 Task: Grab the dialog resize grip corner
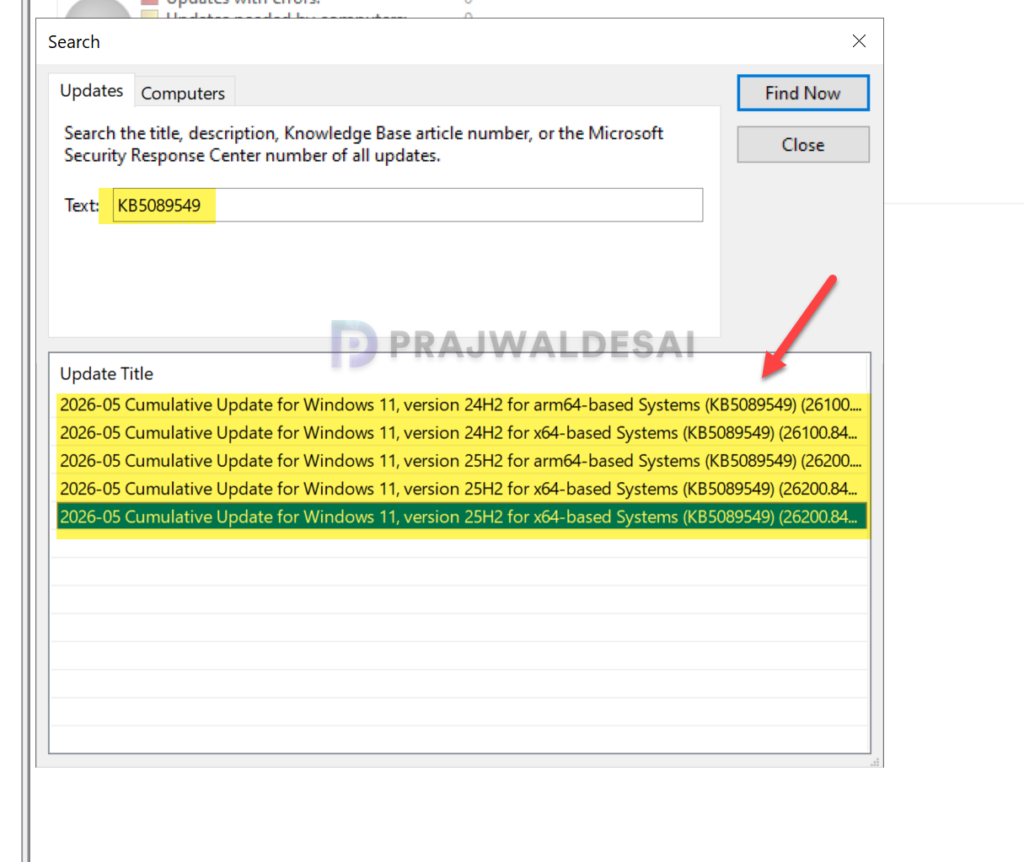tap(875, 761)
